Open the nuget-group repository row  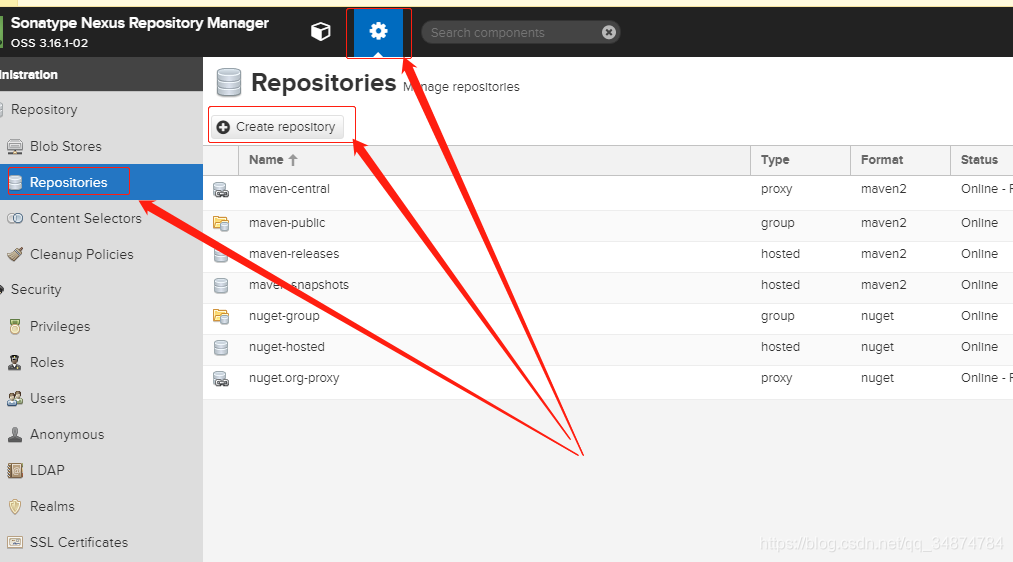608,318
